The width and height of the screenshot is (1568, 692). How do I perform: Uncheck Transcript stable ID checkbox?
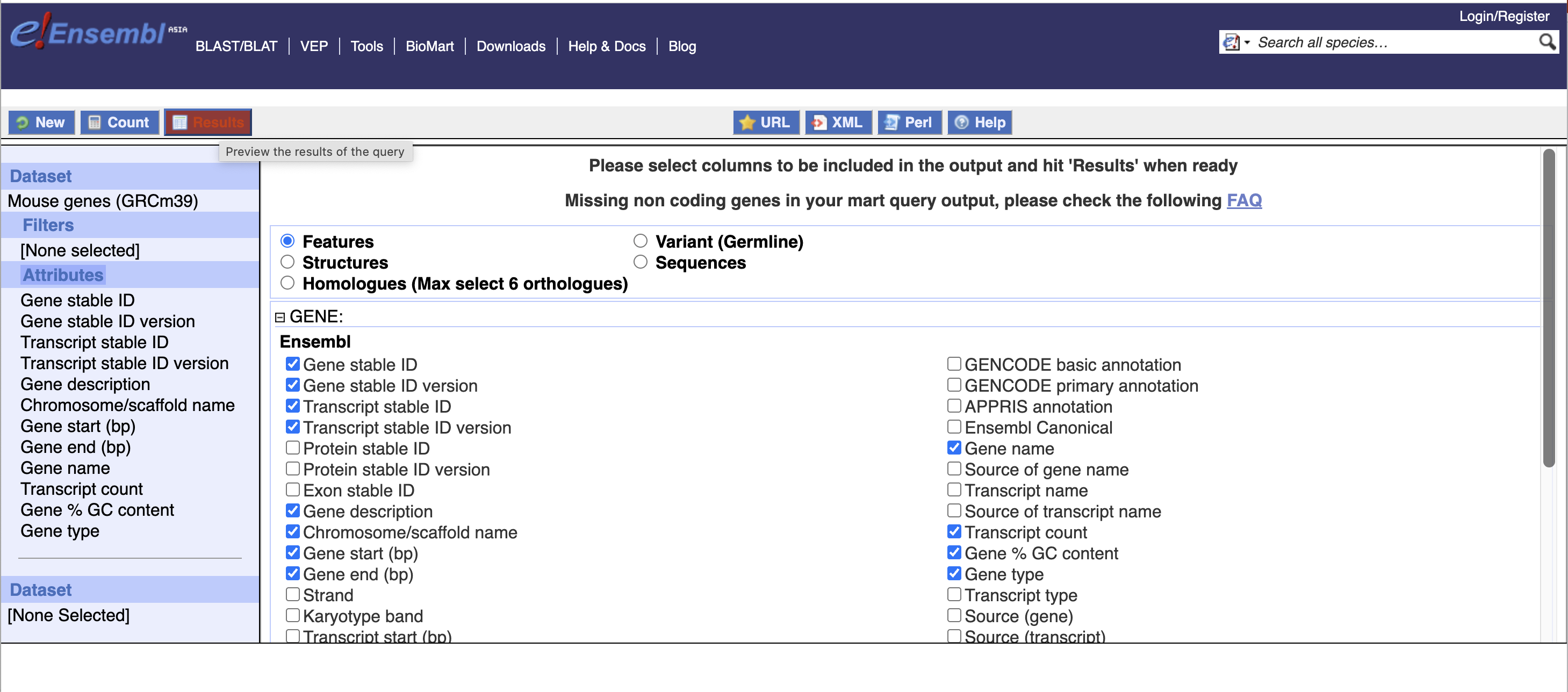coord(293,406)
